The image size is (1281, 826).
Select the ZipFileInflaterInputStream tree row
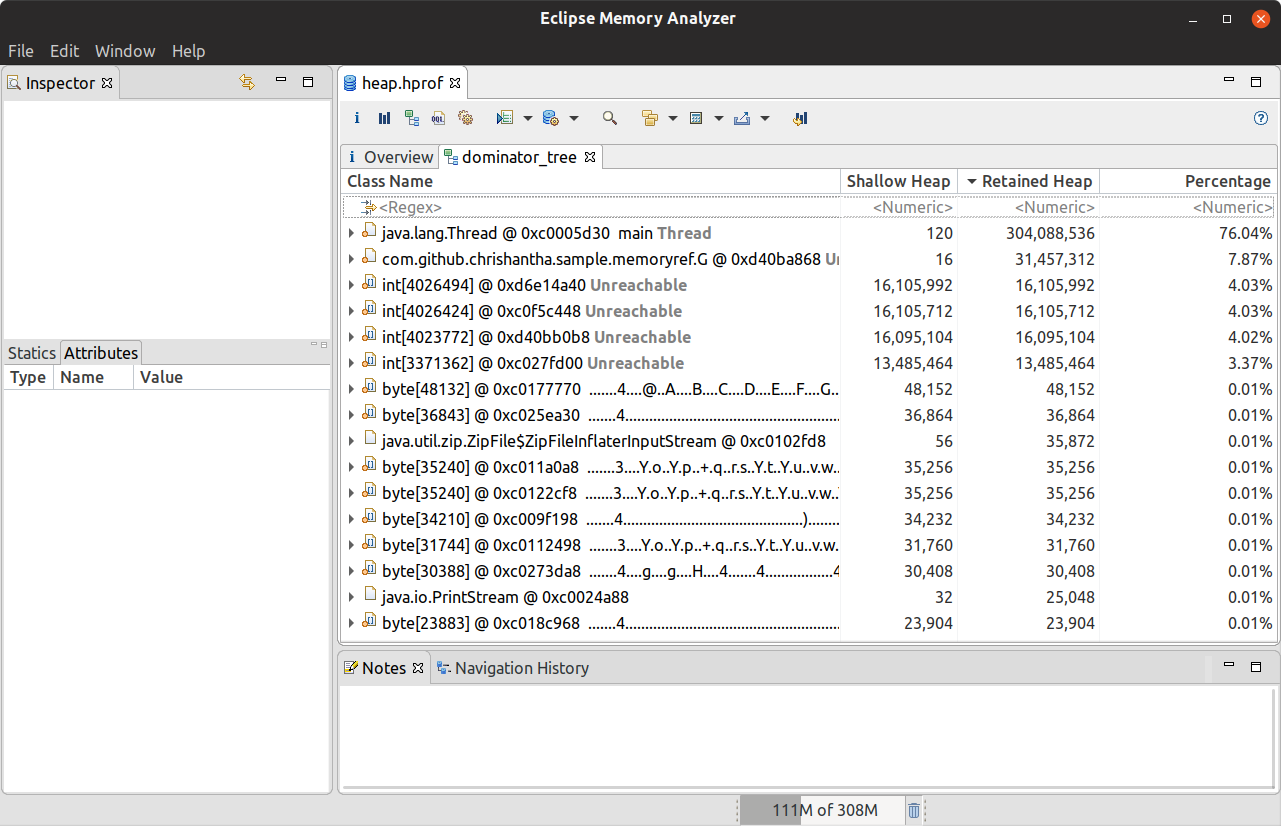tap(560, 440)
